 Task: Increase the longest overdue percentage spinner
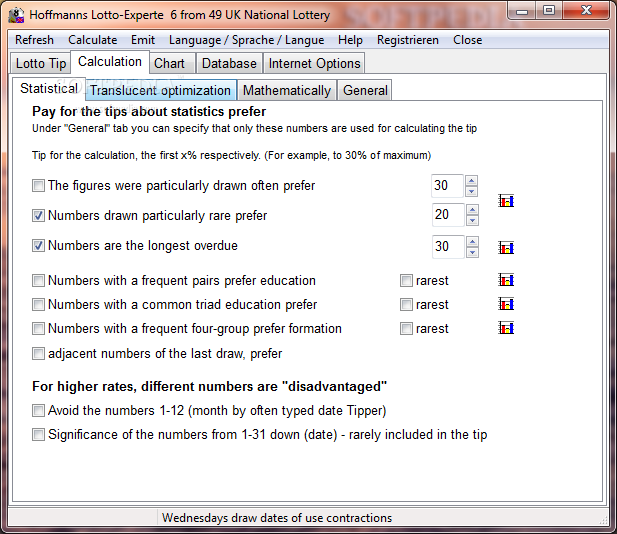point(472,241)
